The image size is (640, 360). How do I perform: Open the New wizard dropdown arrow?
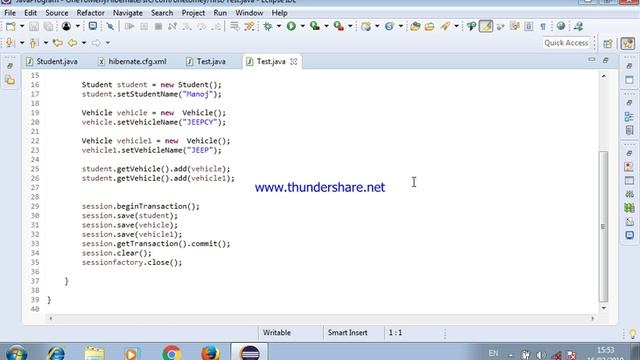pyautogui.click(x=22, y=27)
